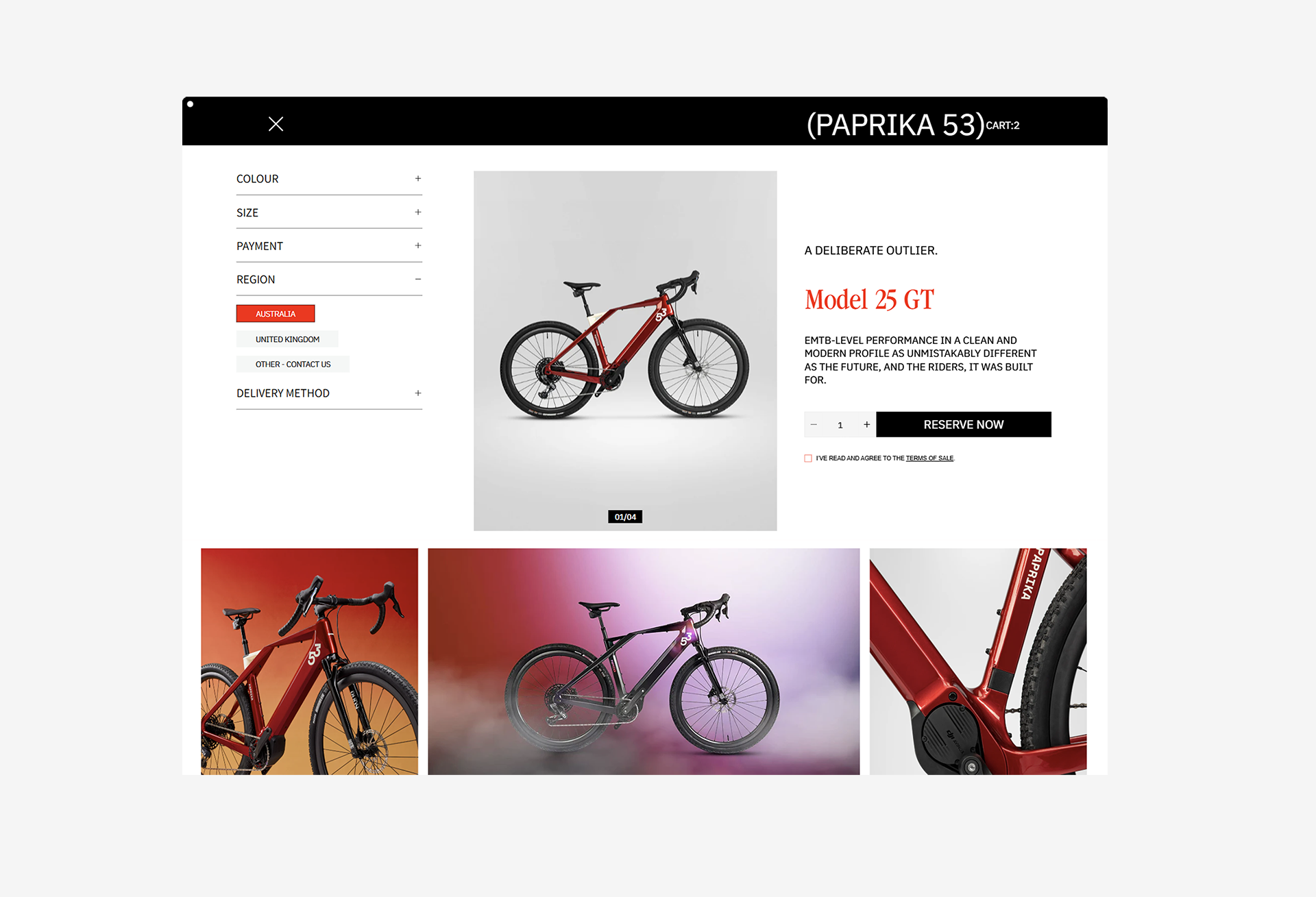
Task: Close the panel with the X icon
Action: (276, 124)
